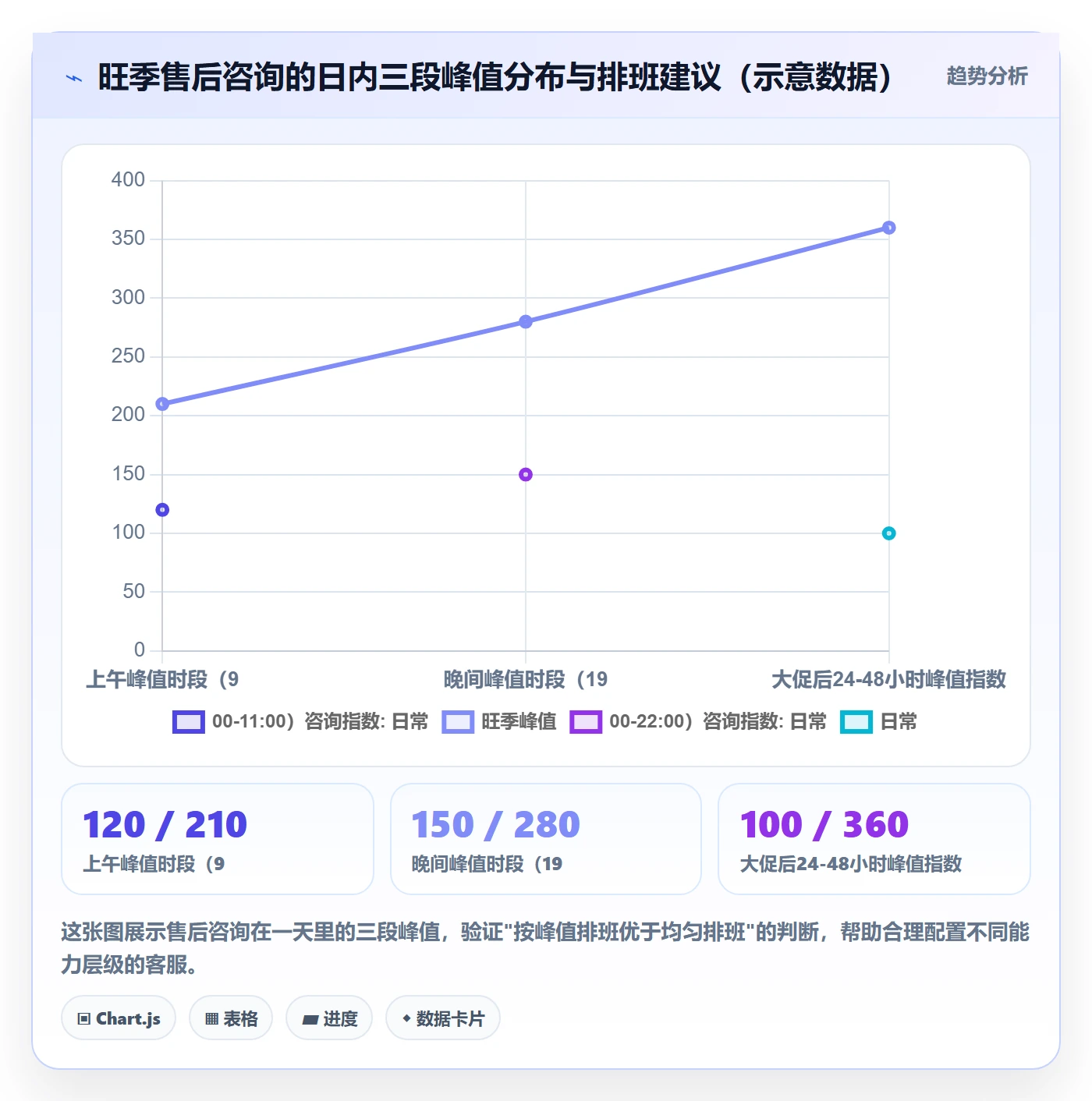
Task: Click the x-axis label 上午峰值时段（9
Action: tap(162, 679)
